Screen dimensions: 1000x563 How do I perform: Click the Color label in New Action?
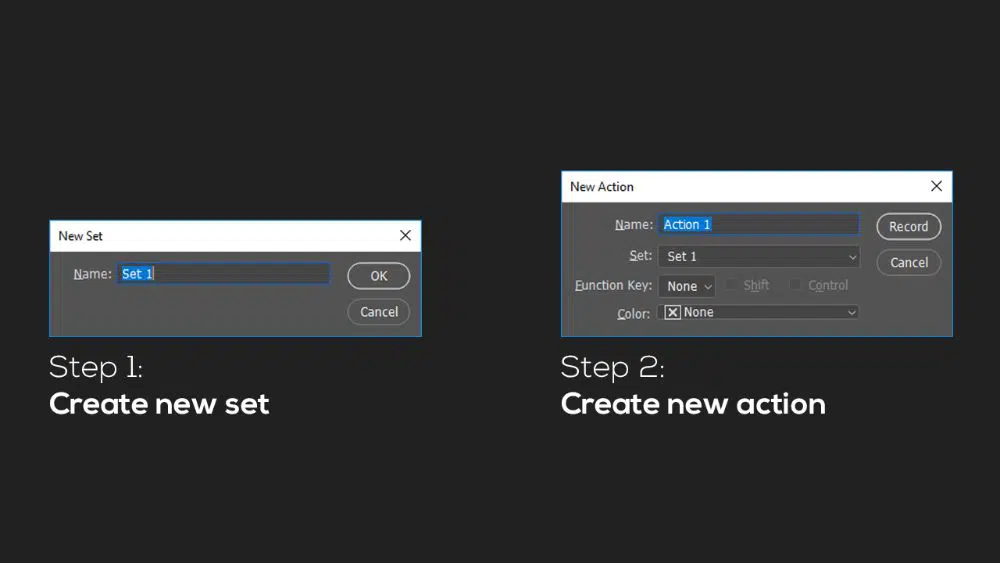click(x=633, y=313)
